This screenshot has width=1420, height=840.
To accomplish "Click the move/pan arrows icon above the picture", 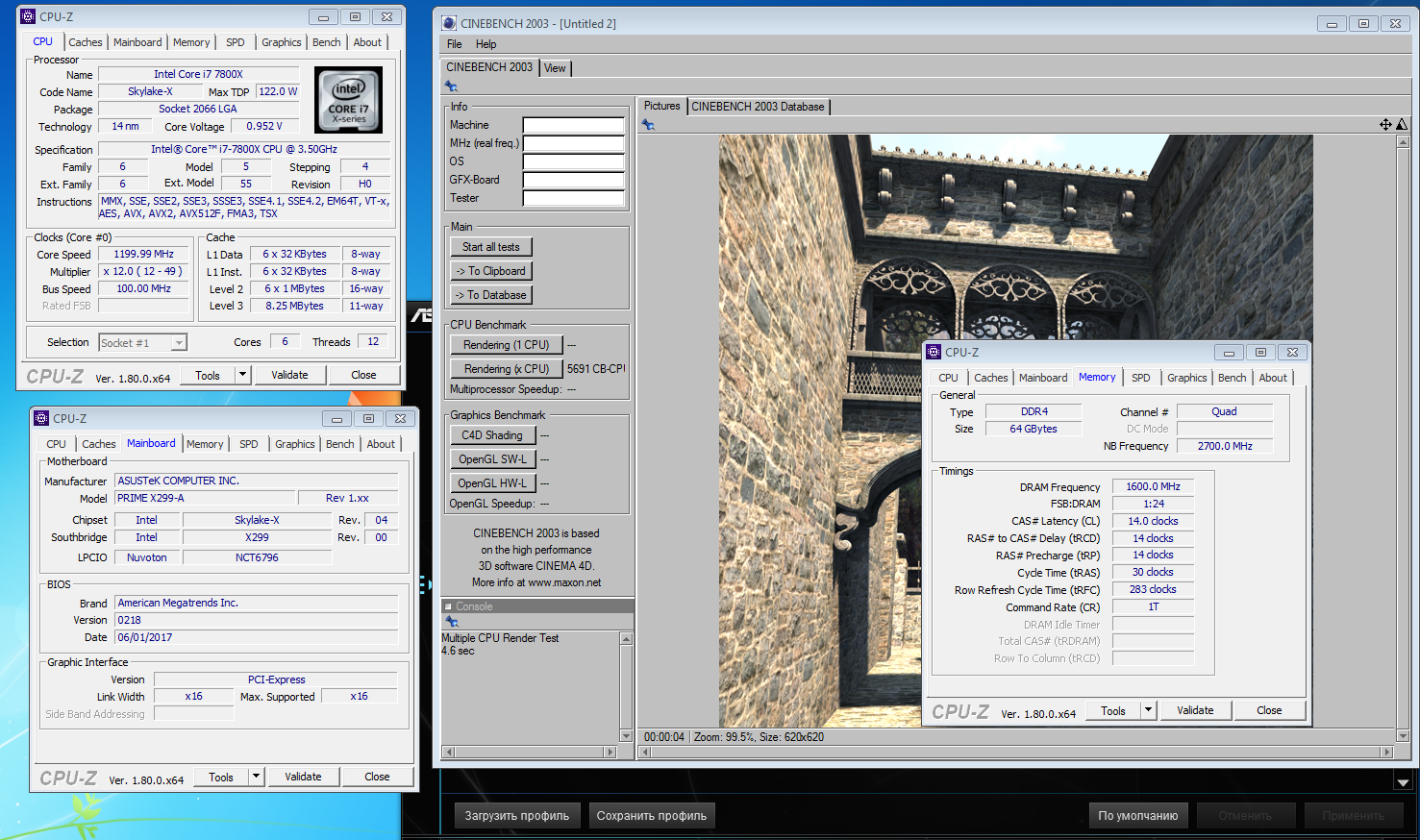I will point(1385,124).
